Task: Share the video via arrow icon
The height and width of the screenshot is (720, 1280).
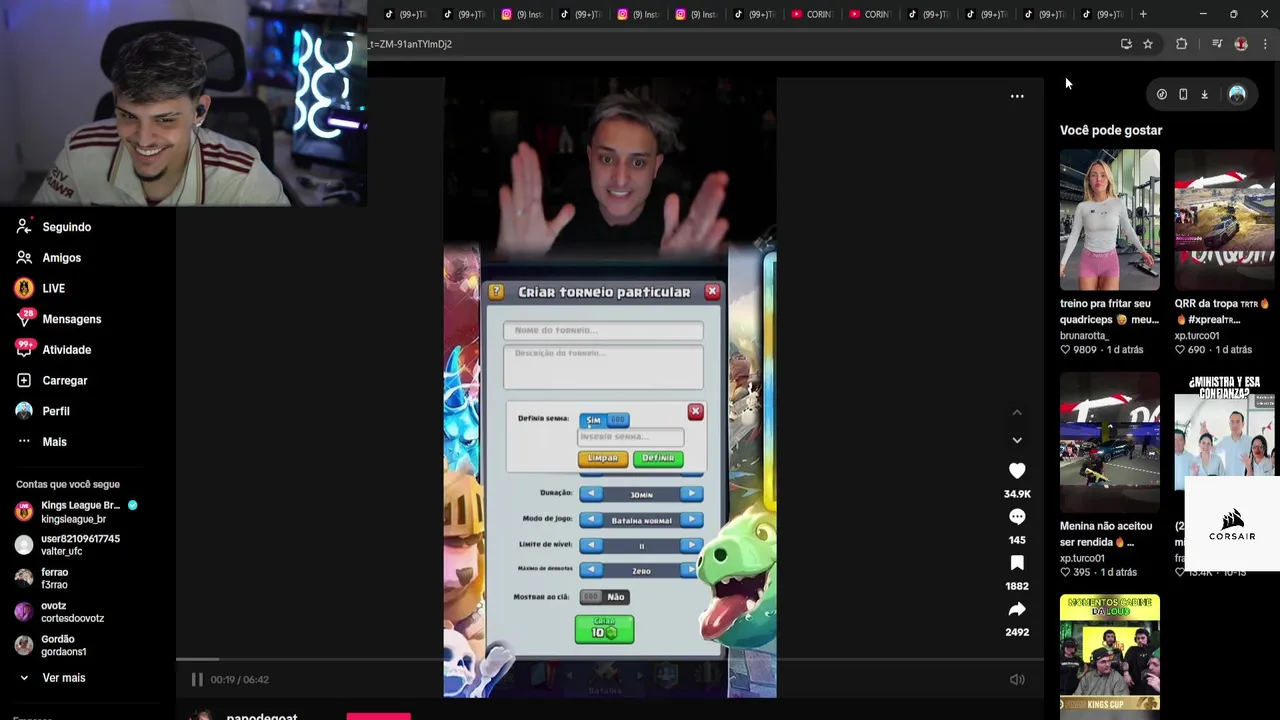Action: (1017, 609)
